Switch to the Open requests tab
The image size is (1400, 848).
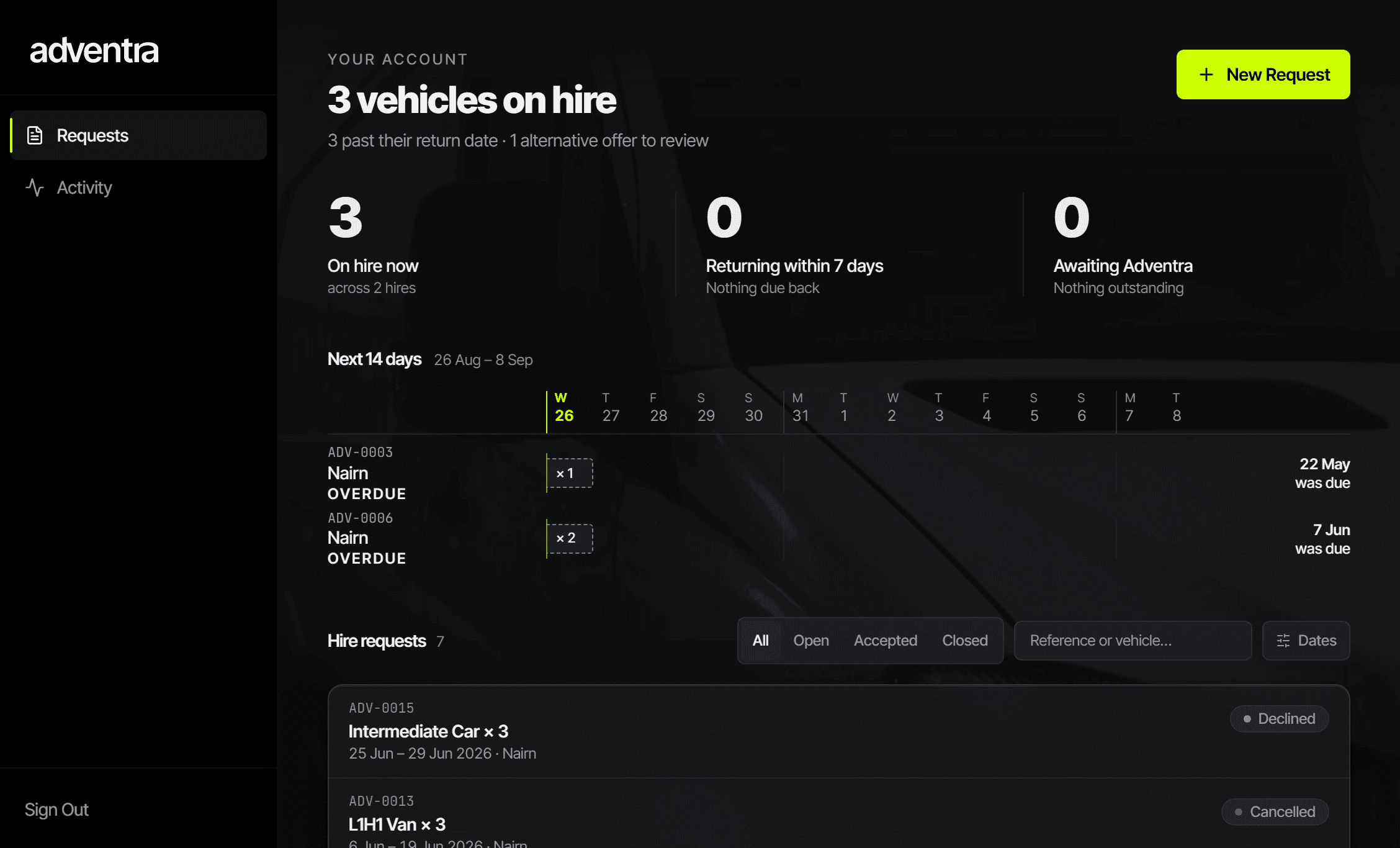click(x=810, y=641)
